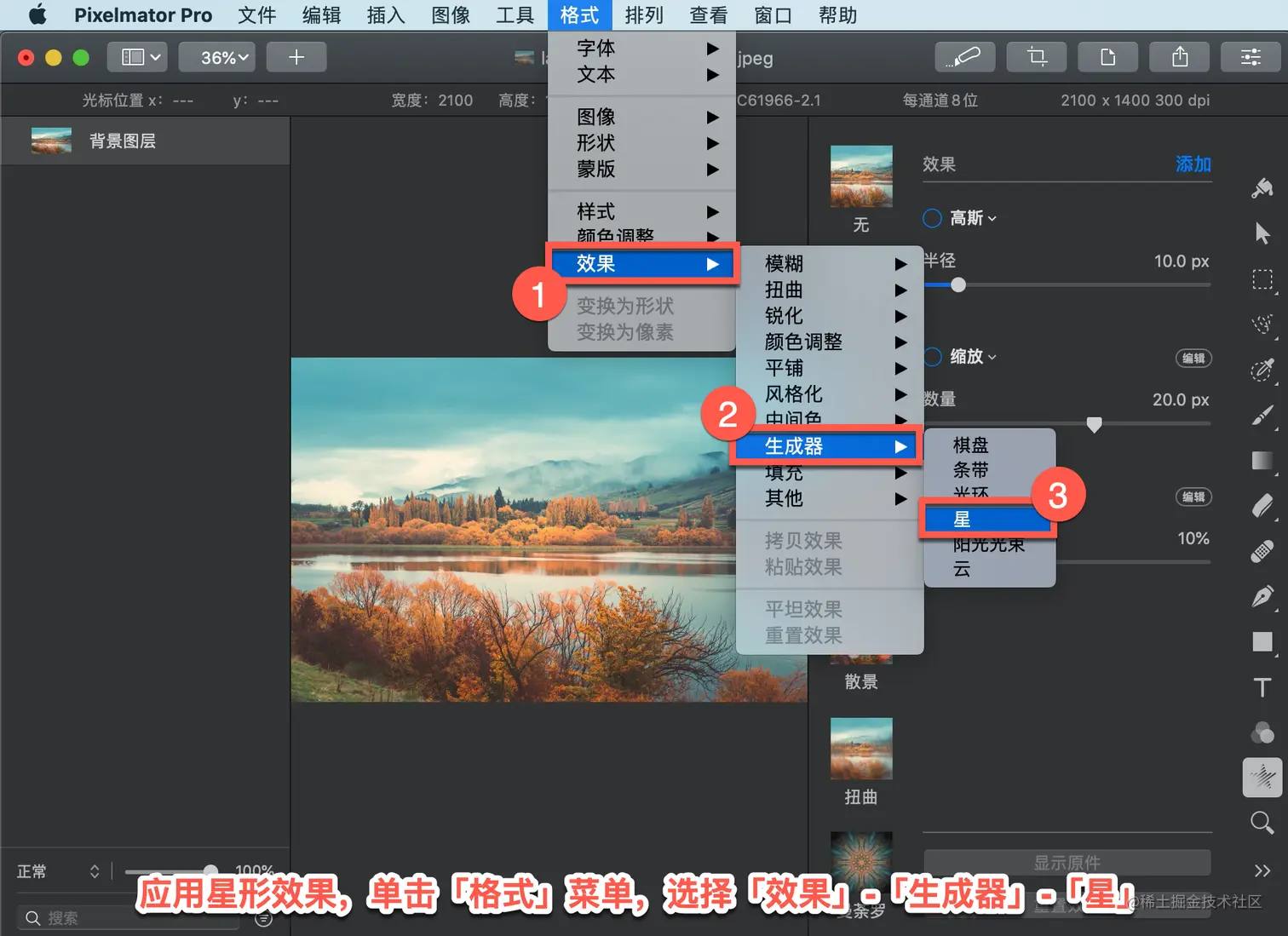Screen dimensions: 1288x936
Task: Adjust the 数量 amount slider handle
Action: pyautogui.click(x=1095, y=424)
